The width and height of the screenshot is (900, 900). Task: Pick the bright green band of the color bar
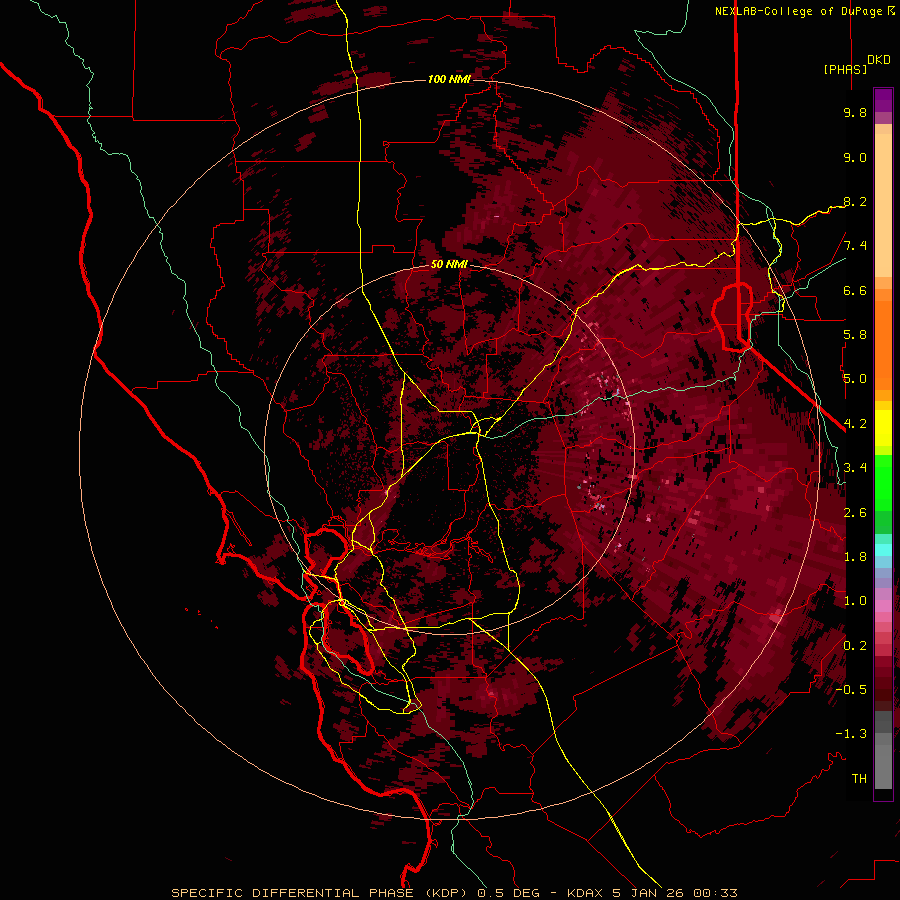[883, 482]
